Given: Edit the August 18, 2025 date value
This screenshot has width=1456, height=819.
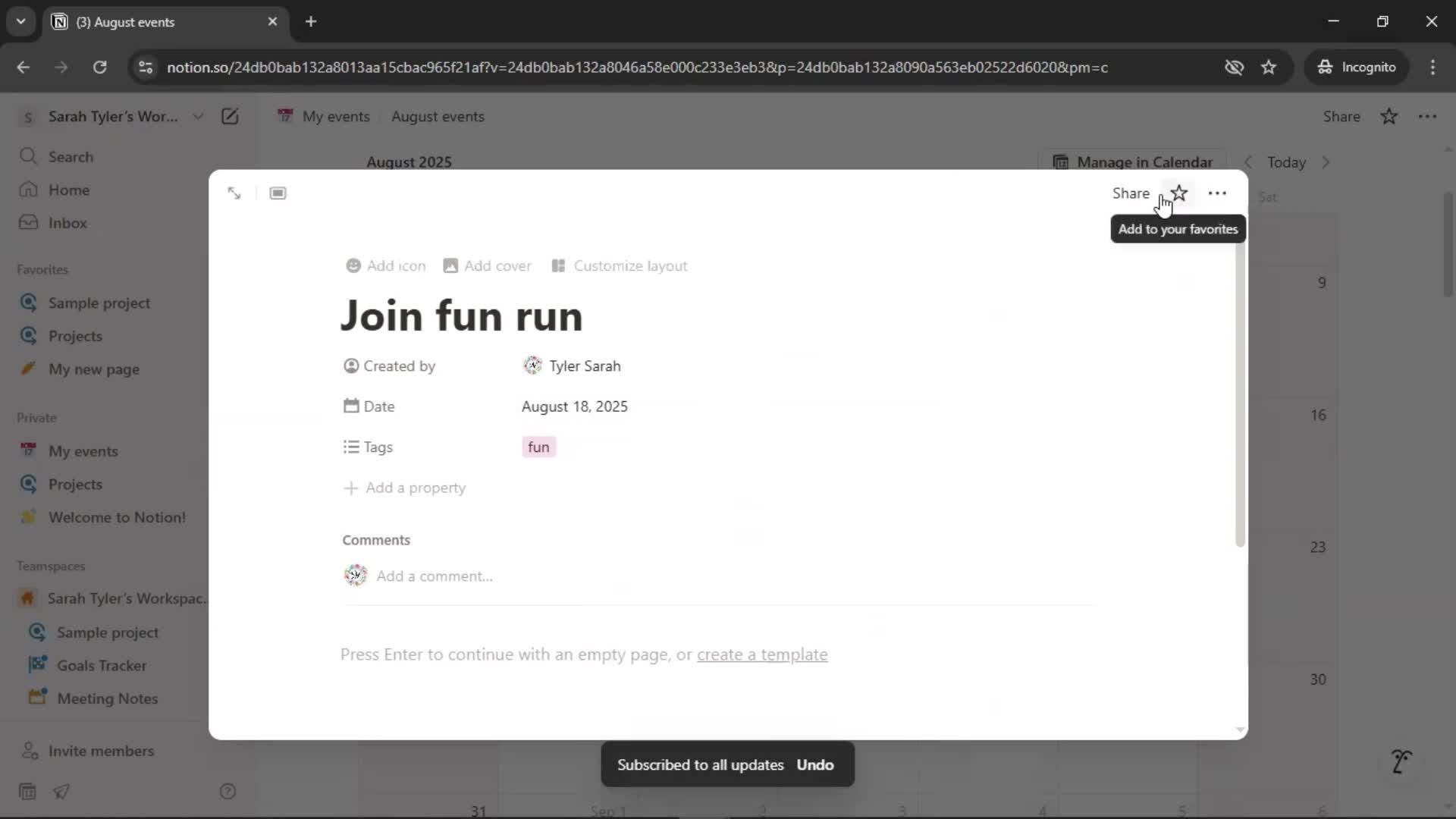Looking at the screenshot, I should pos(575,406).
